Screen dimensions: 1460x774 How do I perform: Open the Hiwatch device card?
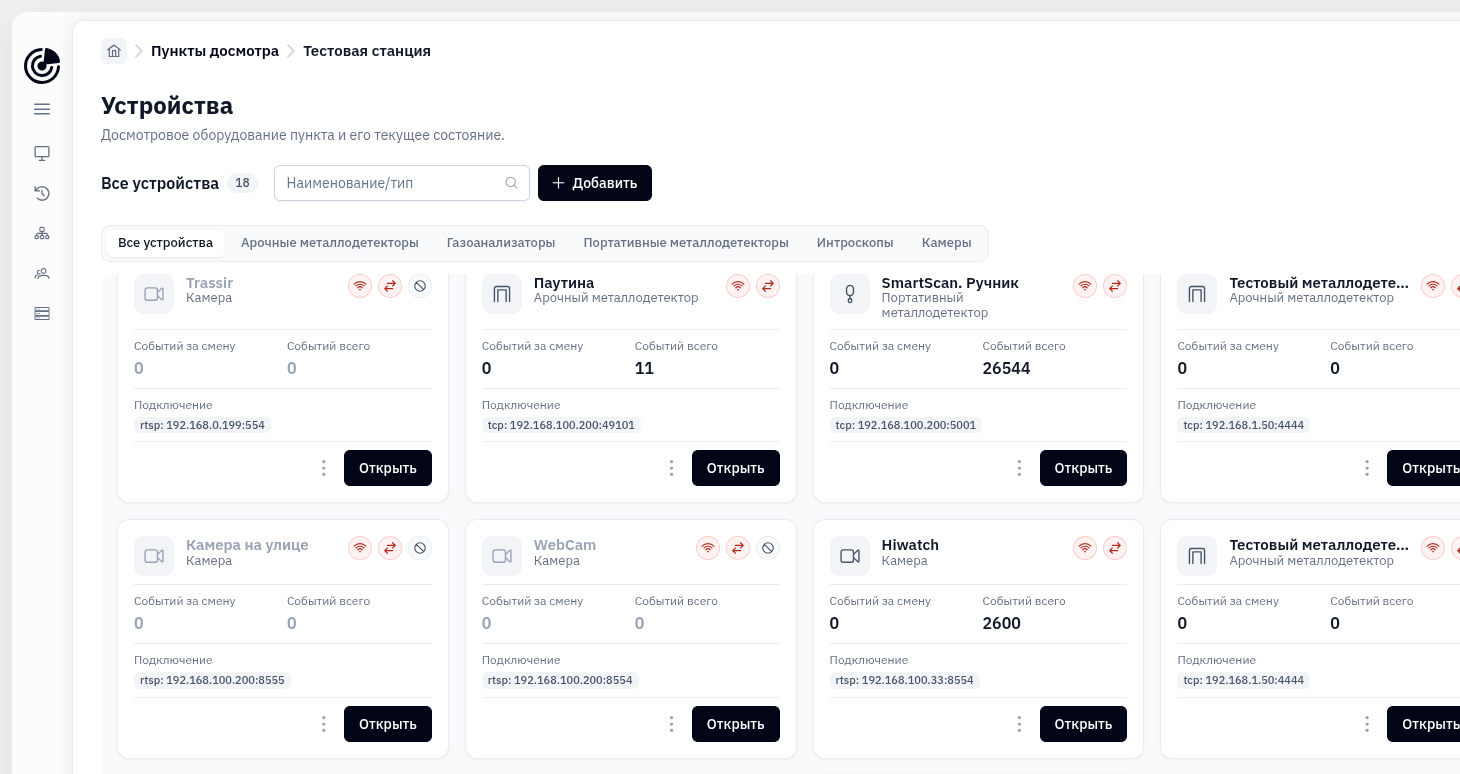(1083, 724)
